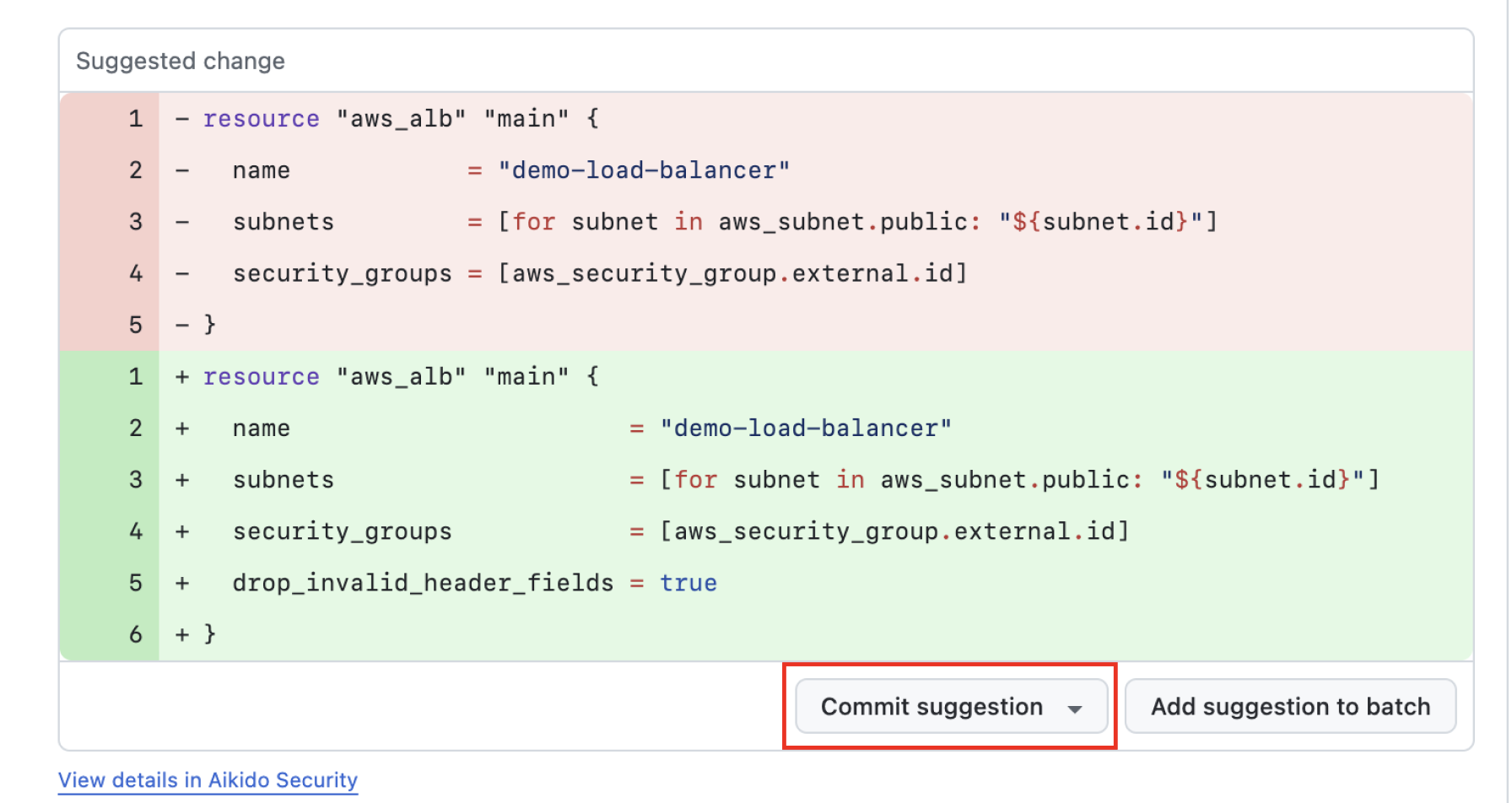Image resolution: width=1512 pixels, height=803 pixels.
Task: Click line number 6 in green gutter
Action: 136,634
